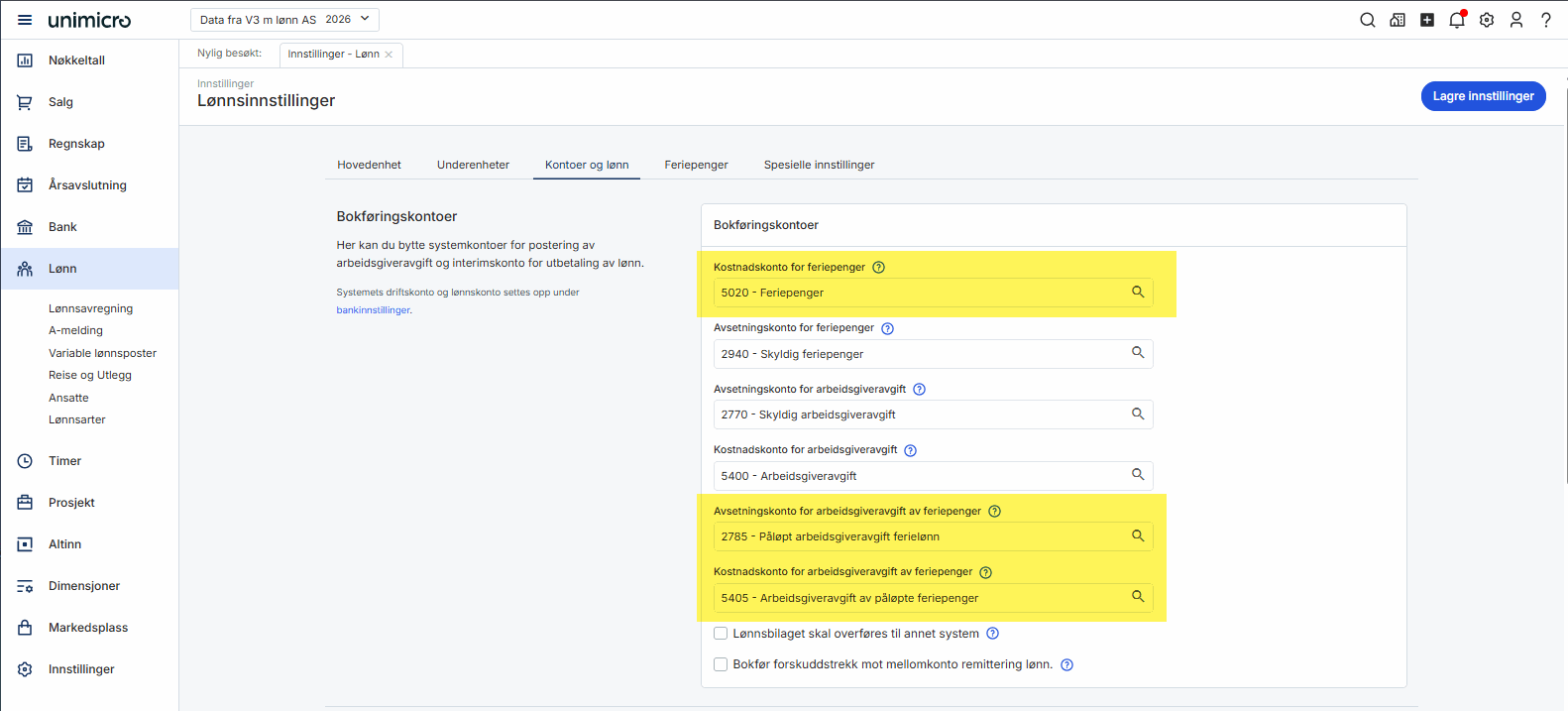Image resolution: width=1568 pixels, height=711 pixels.
Task: Open the notifications bell
Action: pos(1456,20)
